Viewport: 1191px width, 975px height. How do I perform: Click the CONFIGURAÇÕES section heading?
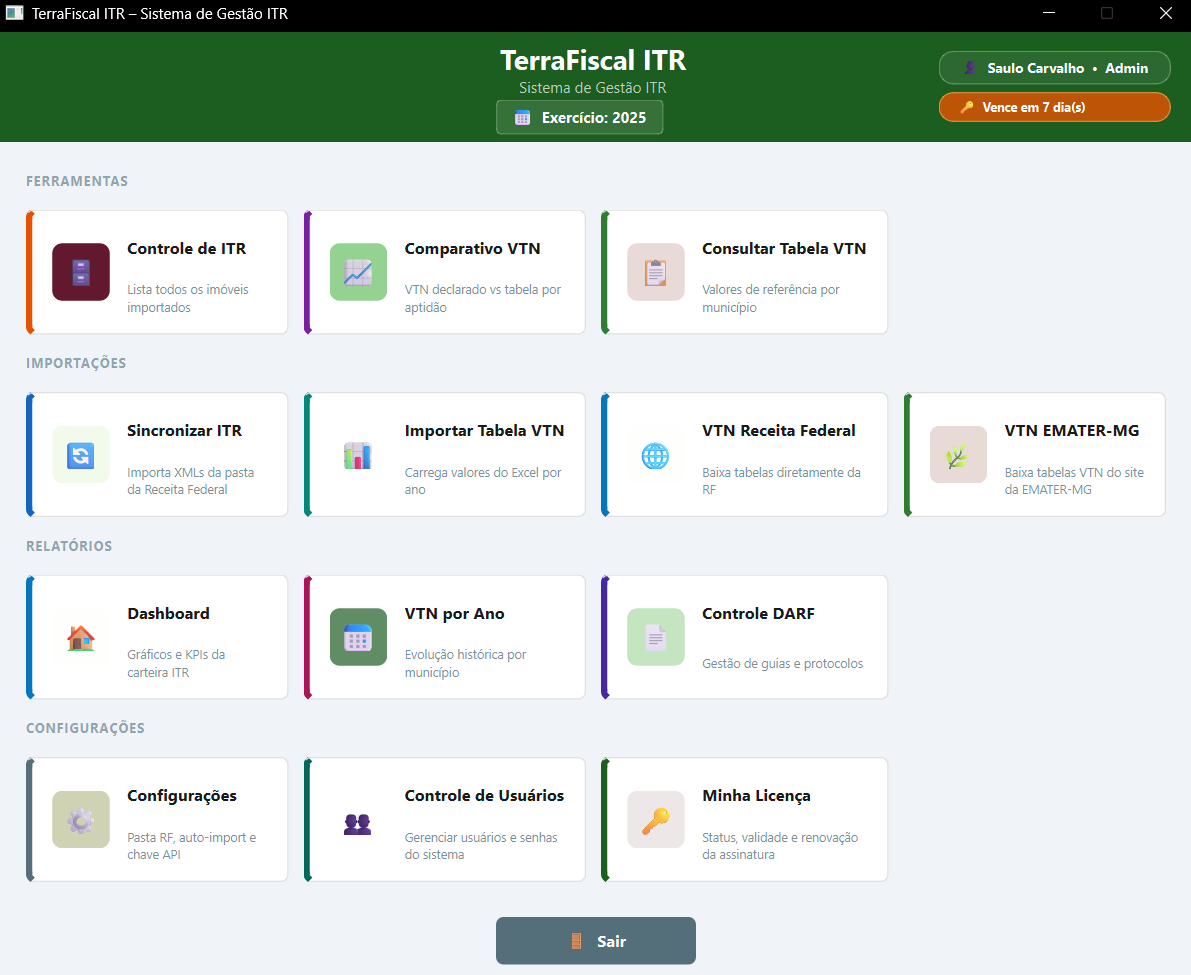coord(85,728)
